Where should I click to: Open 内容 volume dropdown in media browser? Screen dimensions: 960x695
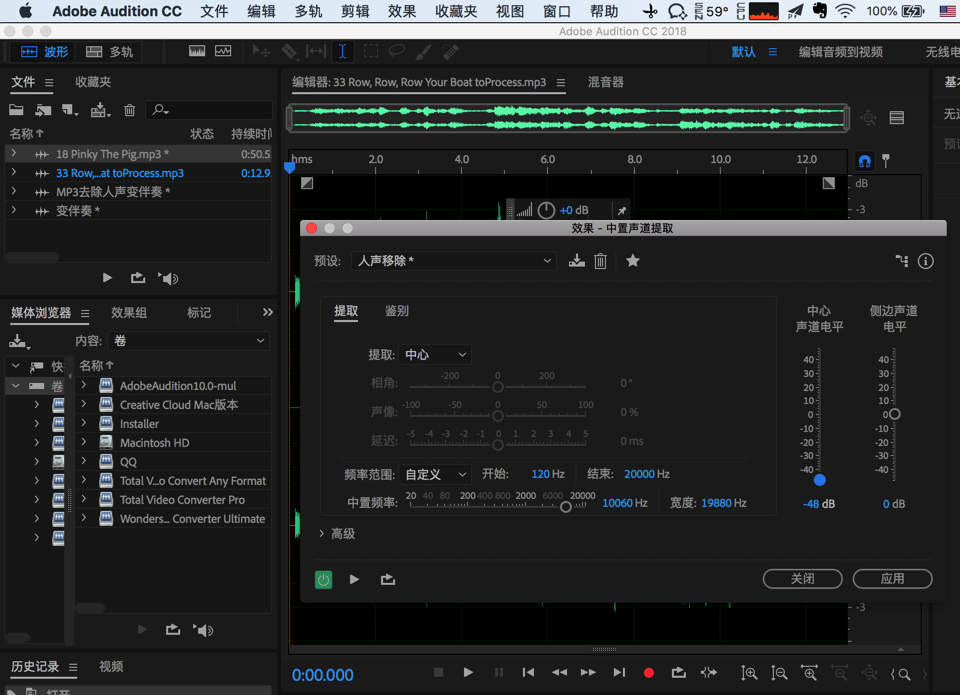pos(189,340)
